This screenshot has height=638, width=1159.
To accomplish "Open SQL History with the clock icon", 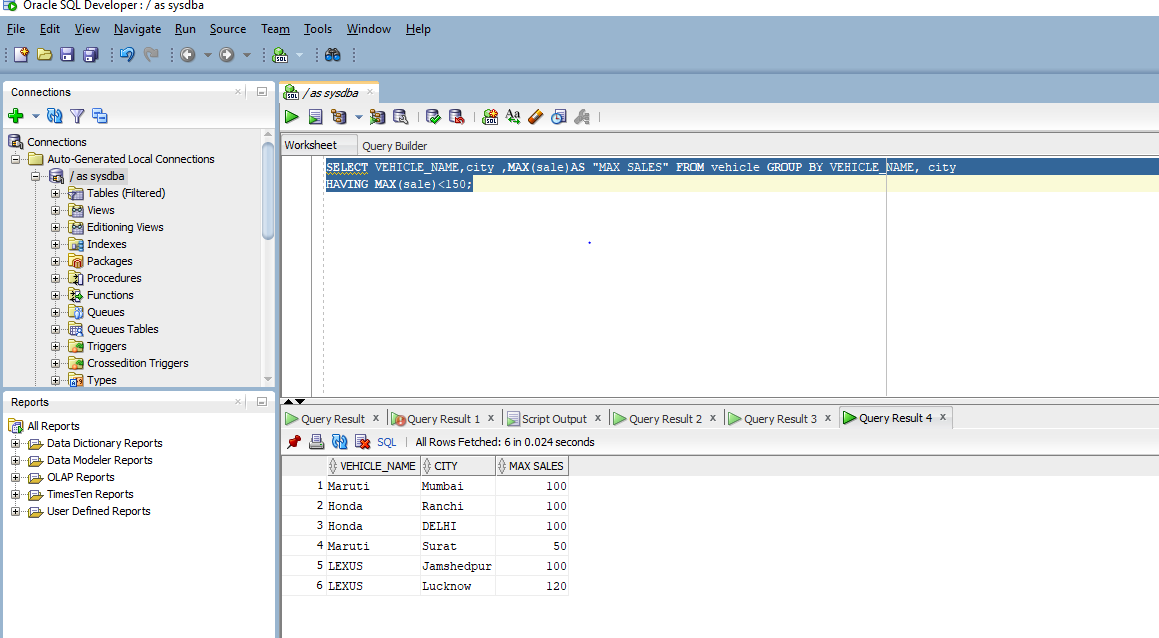I will 557,117.
